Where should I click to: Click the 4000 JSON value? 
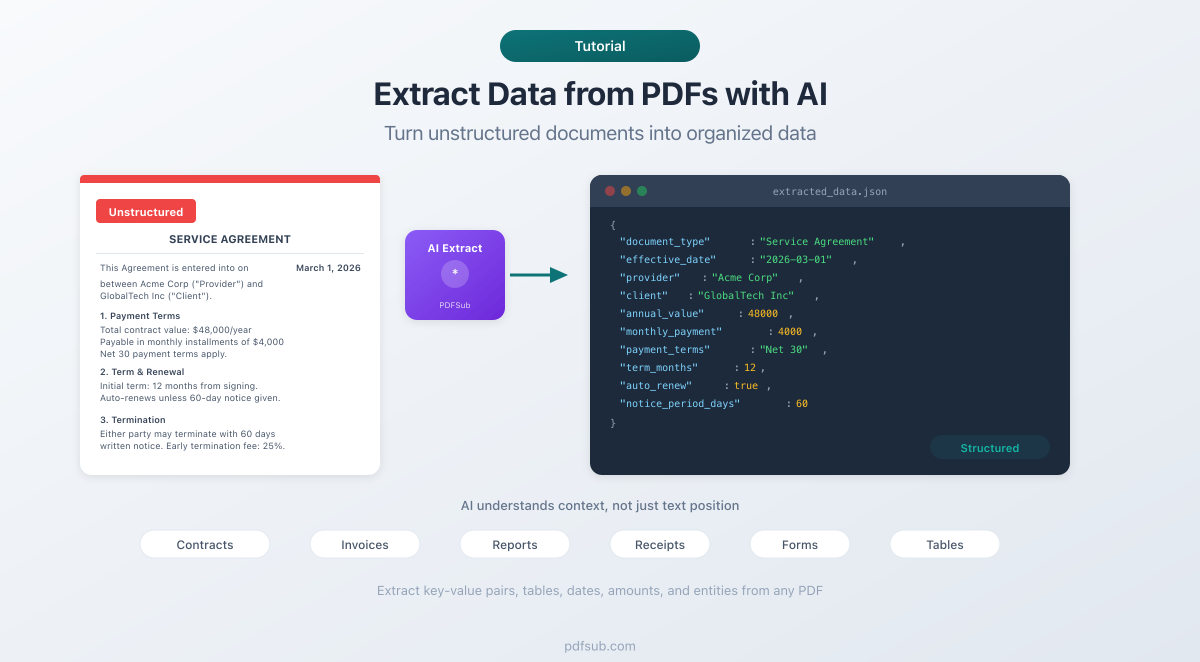790,331
